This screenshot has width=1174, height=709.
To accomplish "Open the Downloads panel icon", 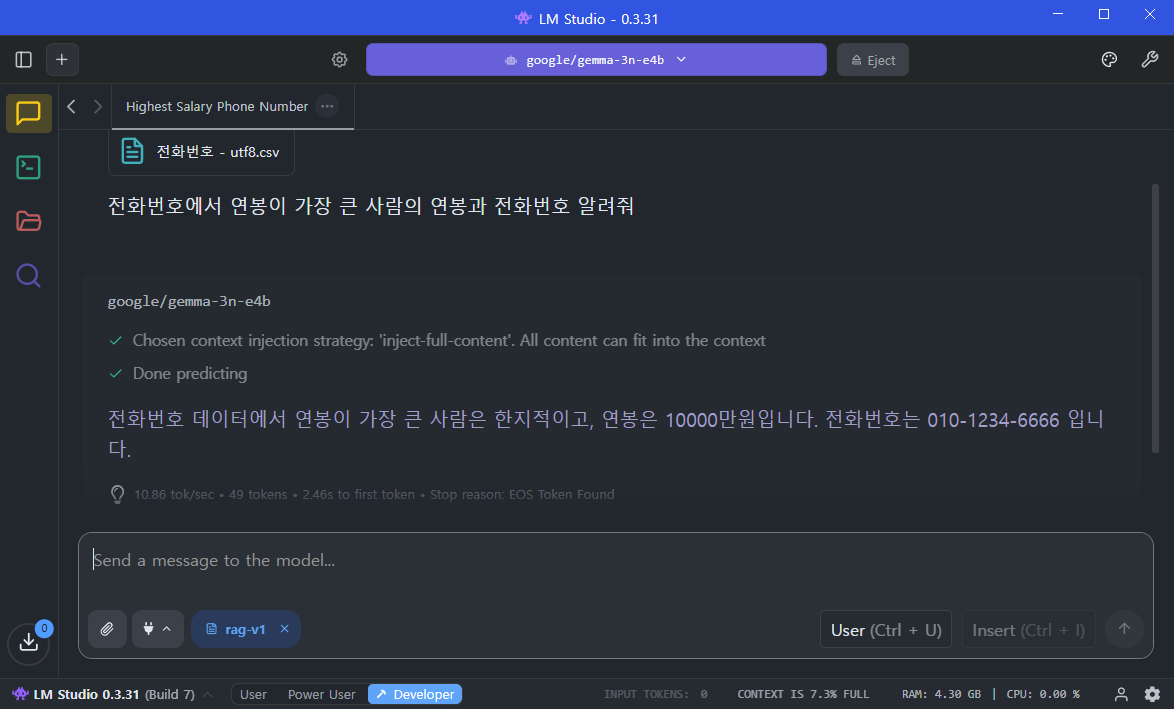I will click(29, 642).
